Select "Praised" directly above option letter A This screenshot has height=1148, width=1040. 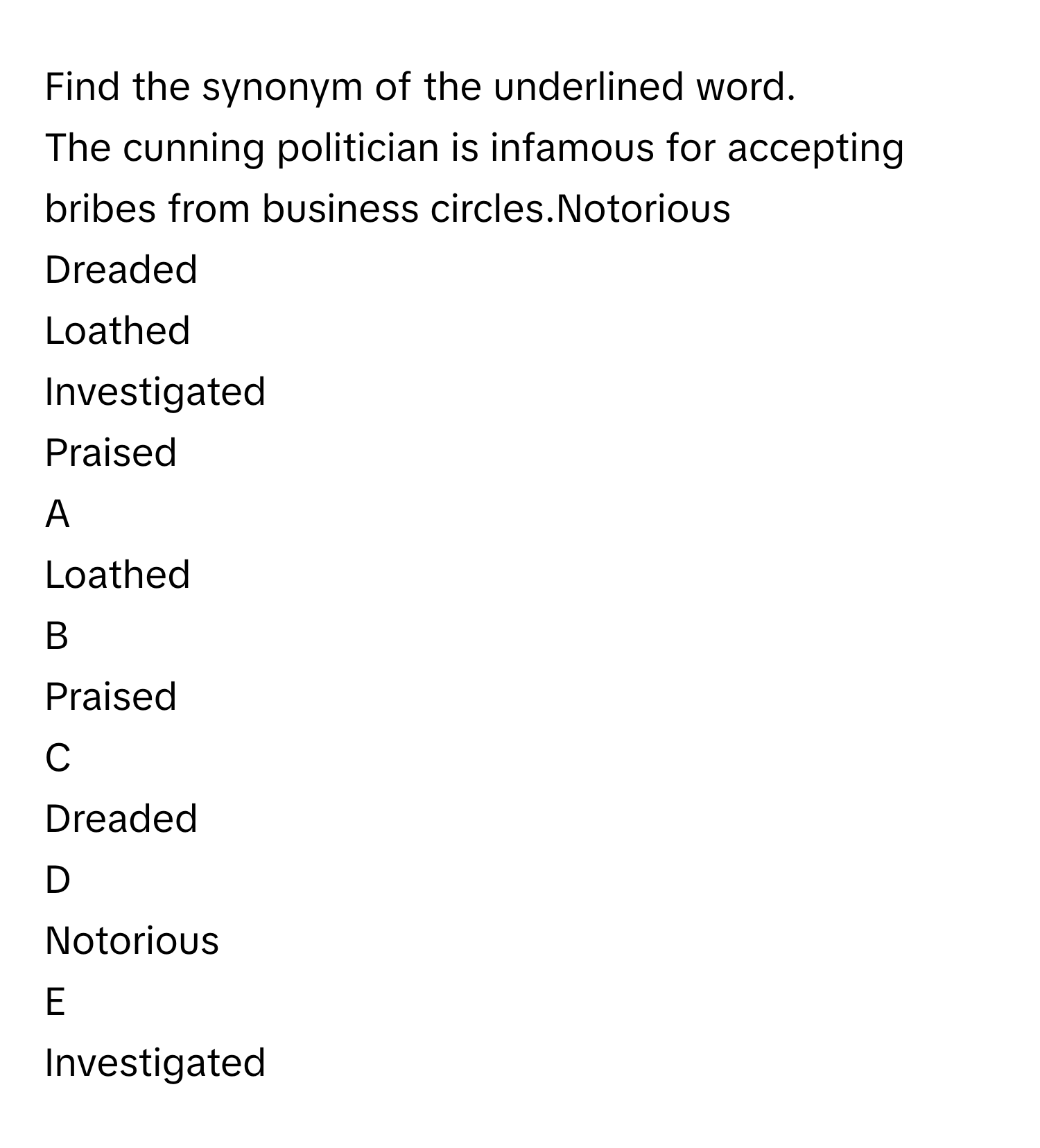click(110, 453)
